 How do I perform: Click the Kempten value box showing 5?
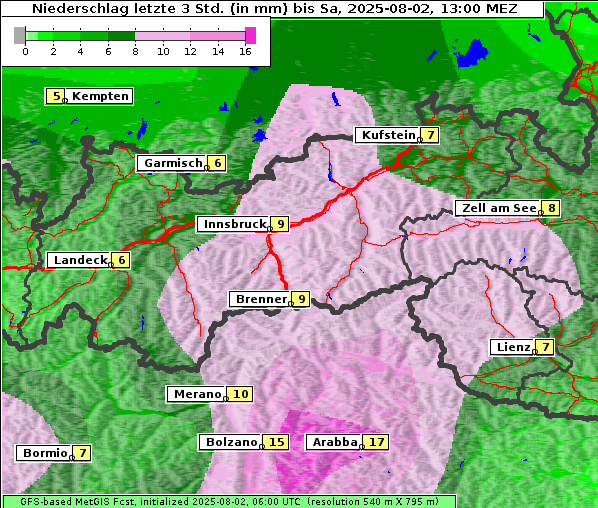[x=56, y=96]
